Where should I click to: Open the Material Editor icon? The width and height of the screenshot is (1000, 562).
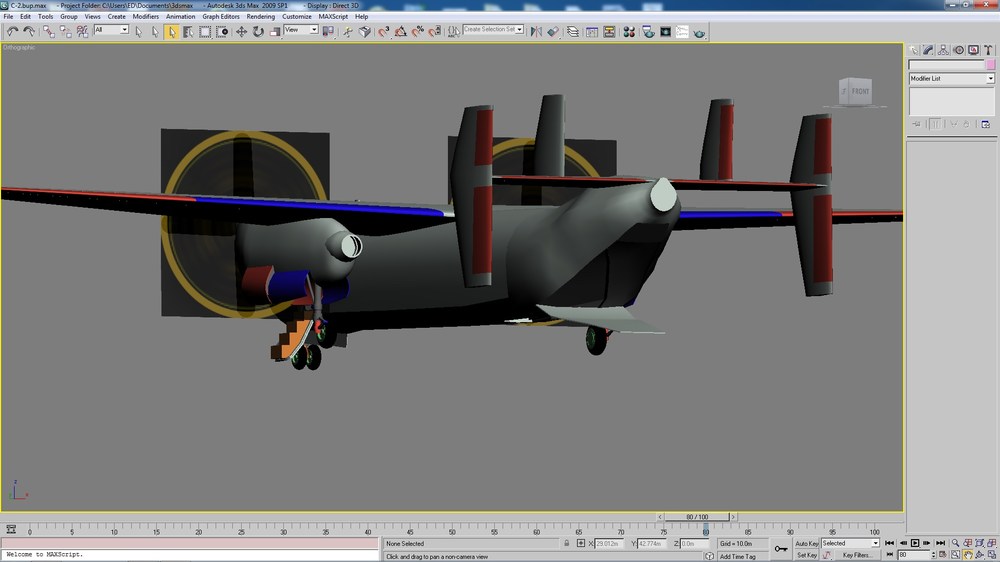629,31
